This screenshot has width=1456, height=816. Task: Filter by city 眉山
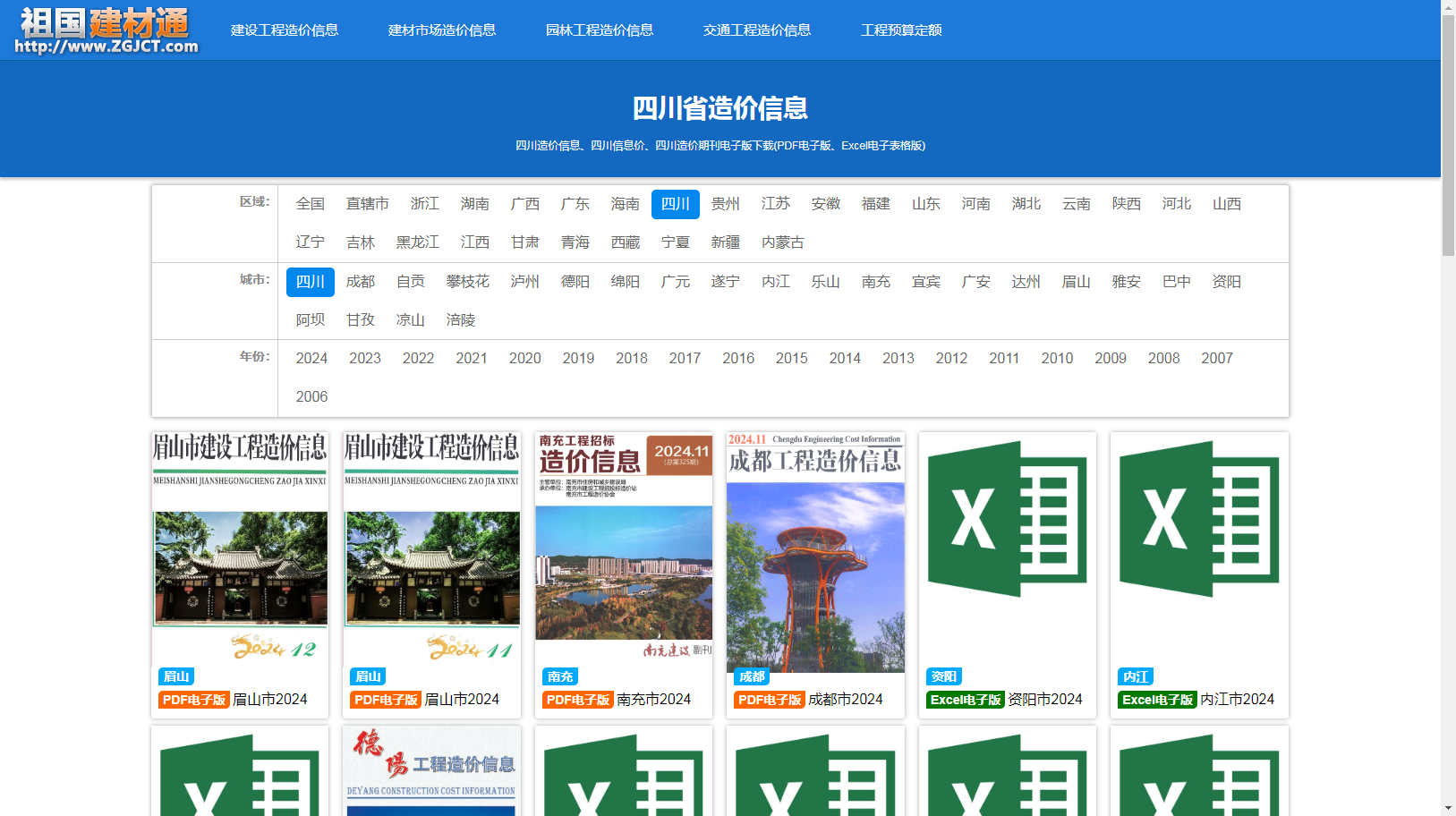[1077, 282]
